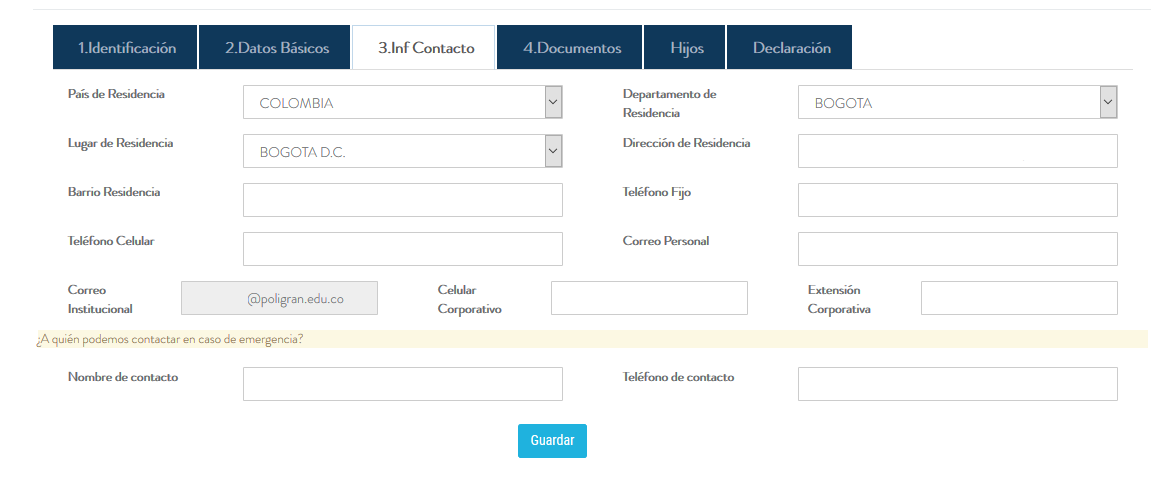Switch to the Declaración tab
This screenshot has width=1151, height=485.
click(x=790, y=48)
